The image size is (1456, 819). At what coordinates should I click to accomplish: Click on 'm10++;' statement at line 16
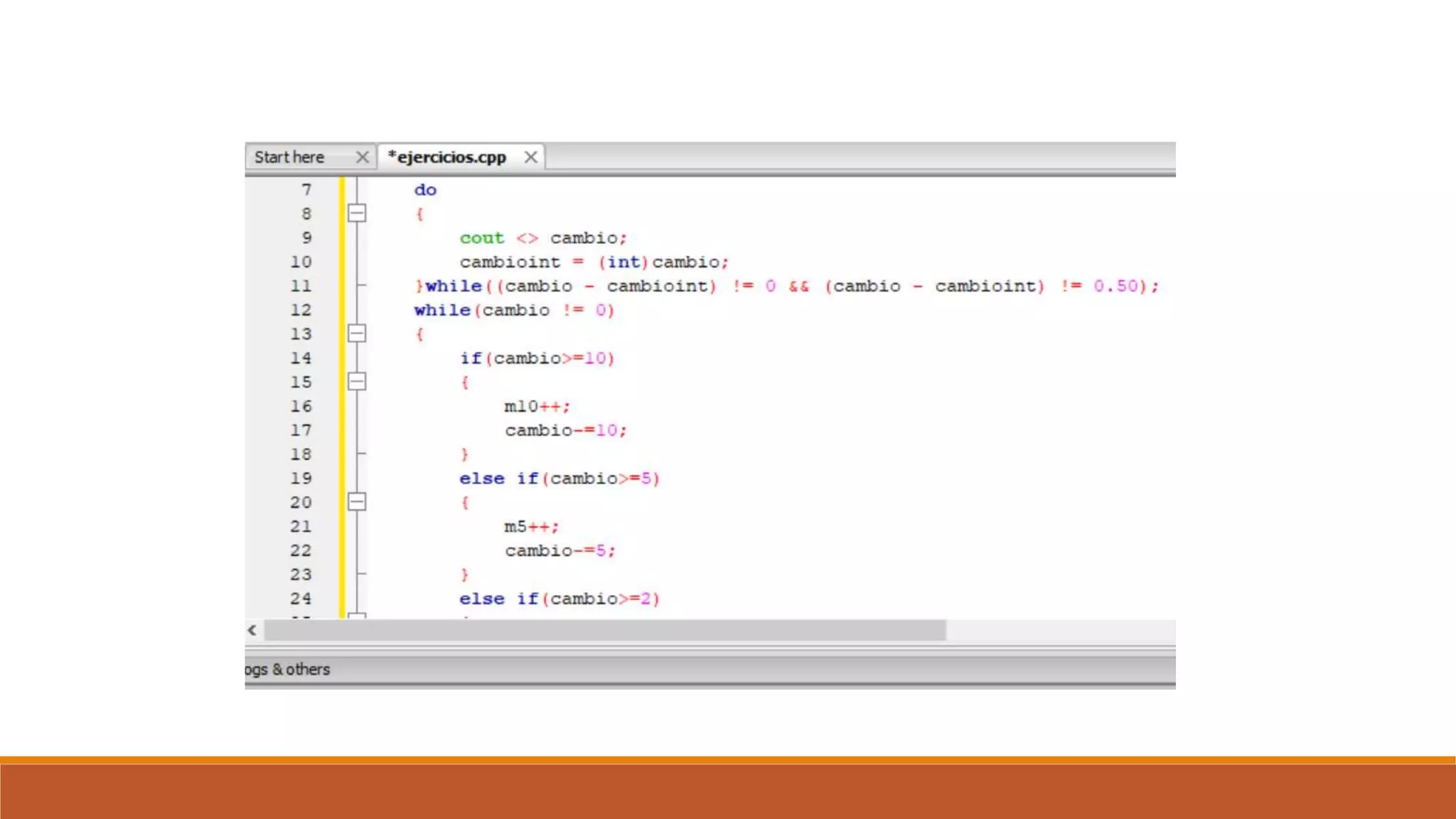(x=537, y=407)
